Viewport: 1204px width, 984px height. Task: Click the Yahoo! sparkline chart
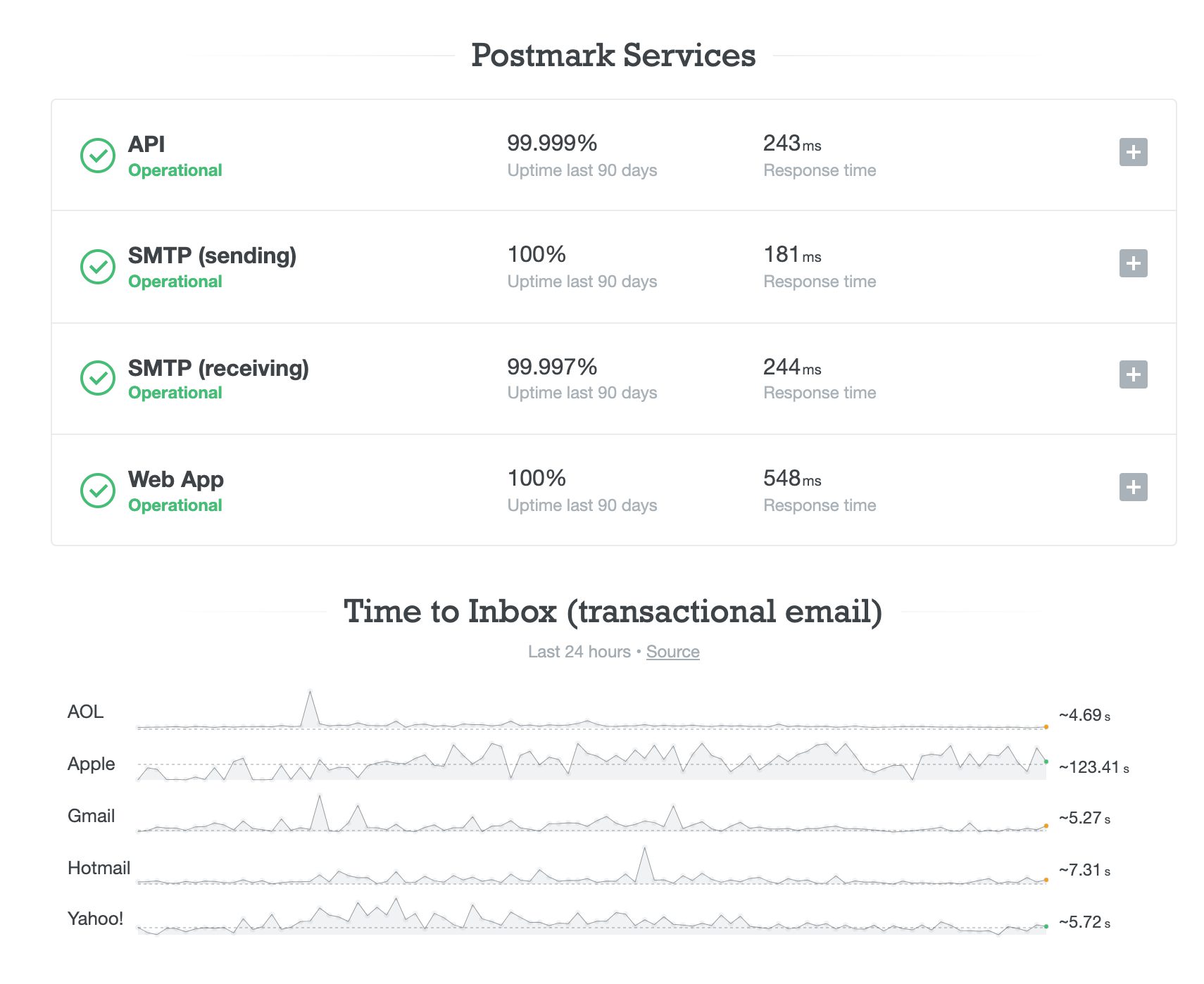pyautogui.click(x=591, y=921)
